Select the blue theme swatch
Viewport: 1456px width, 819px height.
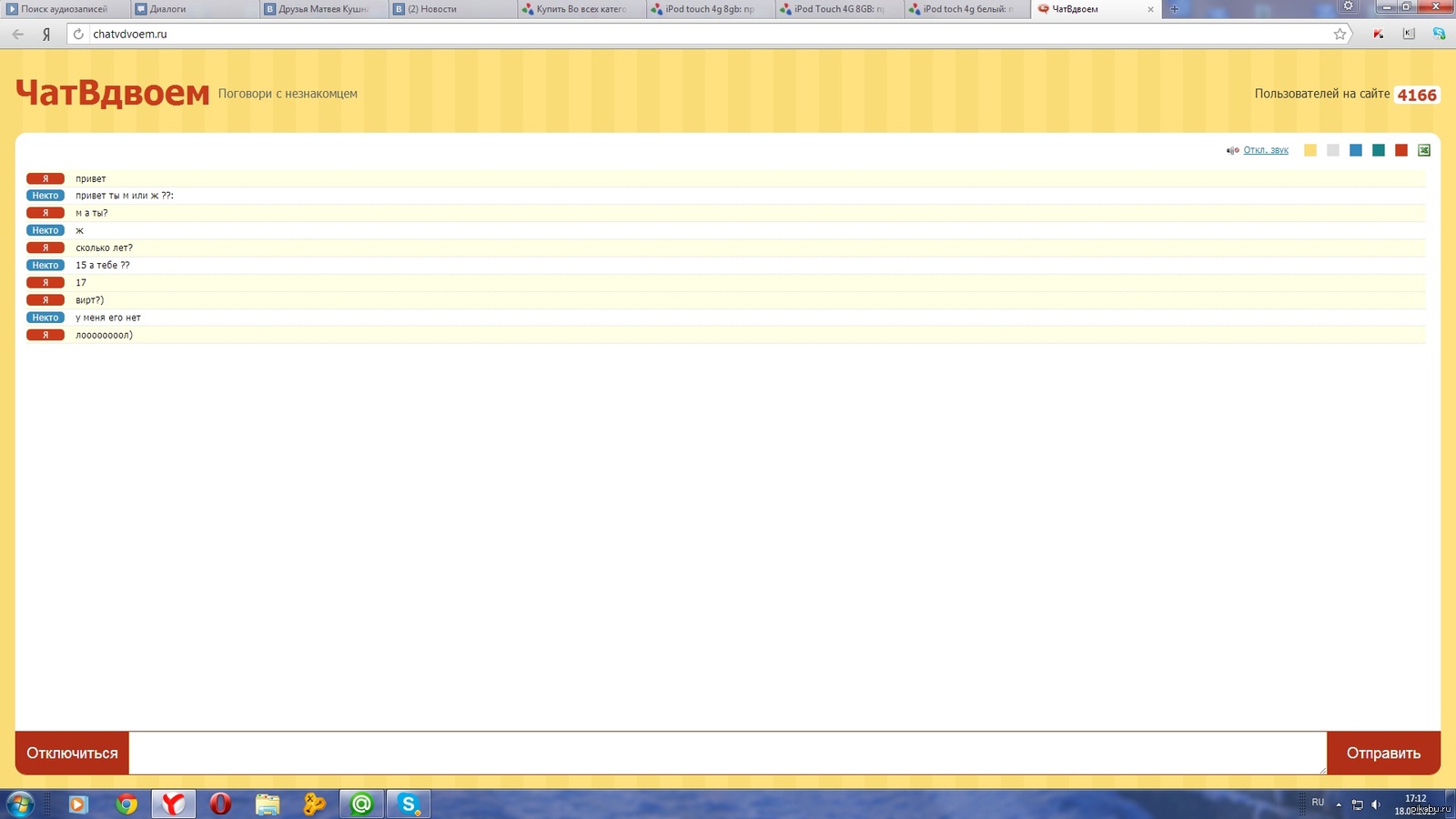1356,150
